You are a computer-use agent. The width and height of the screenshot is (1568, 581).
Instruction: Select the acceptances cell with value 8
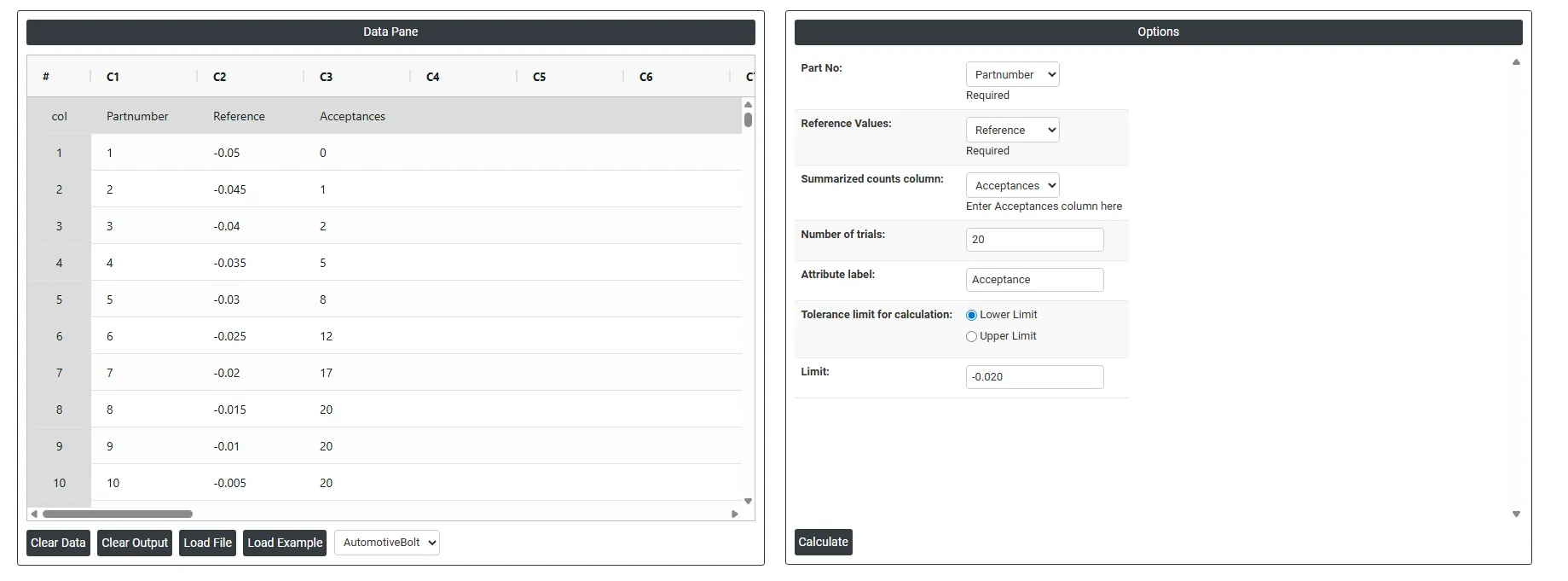356,299
